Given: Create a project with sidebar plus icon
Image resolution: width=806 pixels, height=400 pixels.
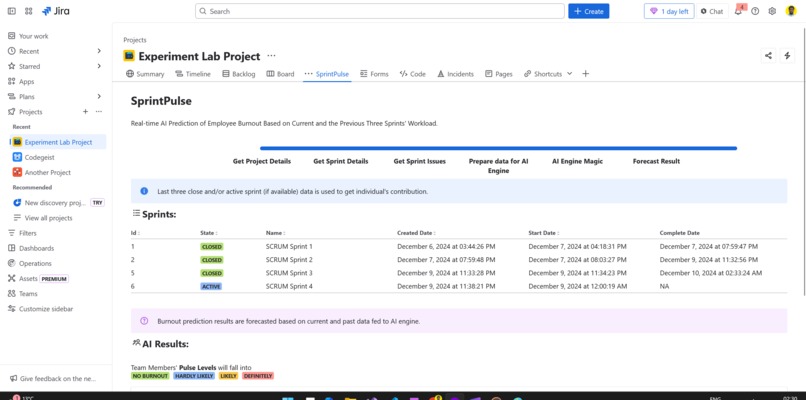Looking at the screenshot, I should click(x=85, y=112).
